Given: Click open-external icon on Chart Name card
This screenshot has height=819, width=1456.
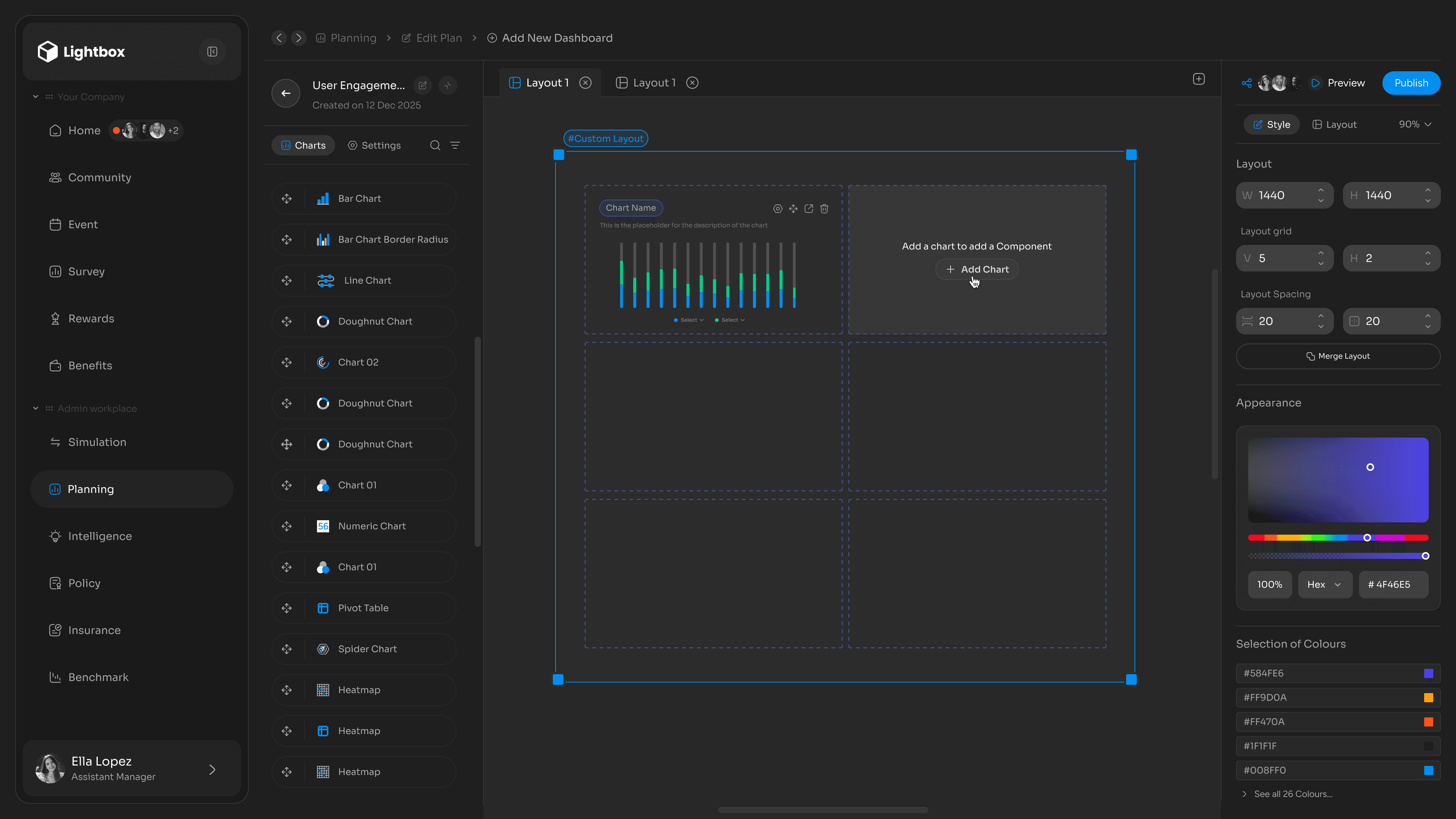Looking at the screenshot, I should [809, 209].
